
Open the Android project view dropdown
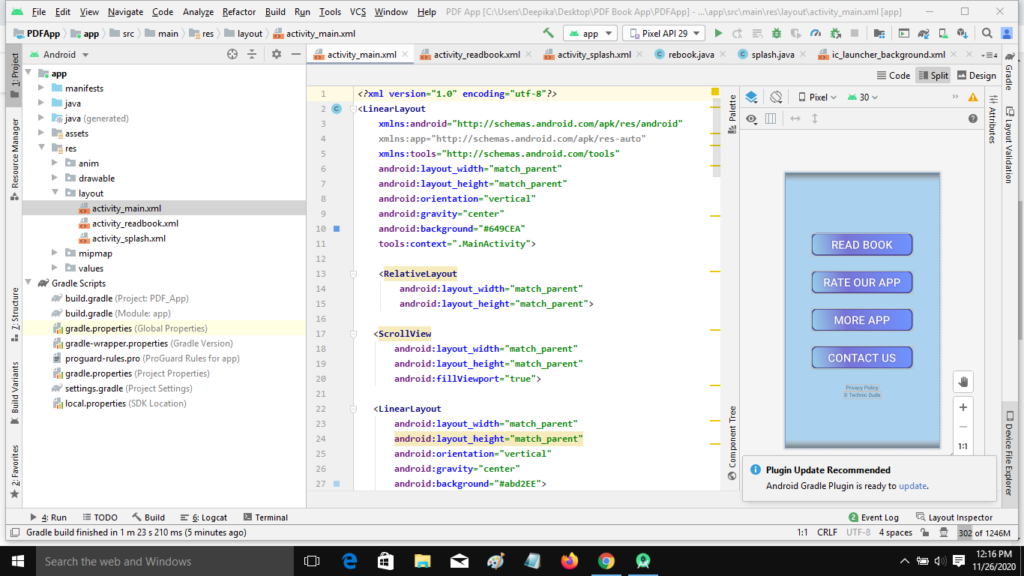coord(60,55)
